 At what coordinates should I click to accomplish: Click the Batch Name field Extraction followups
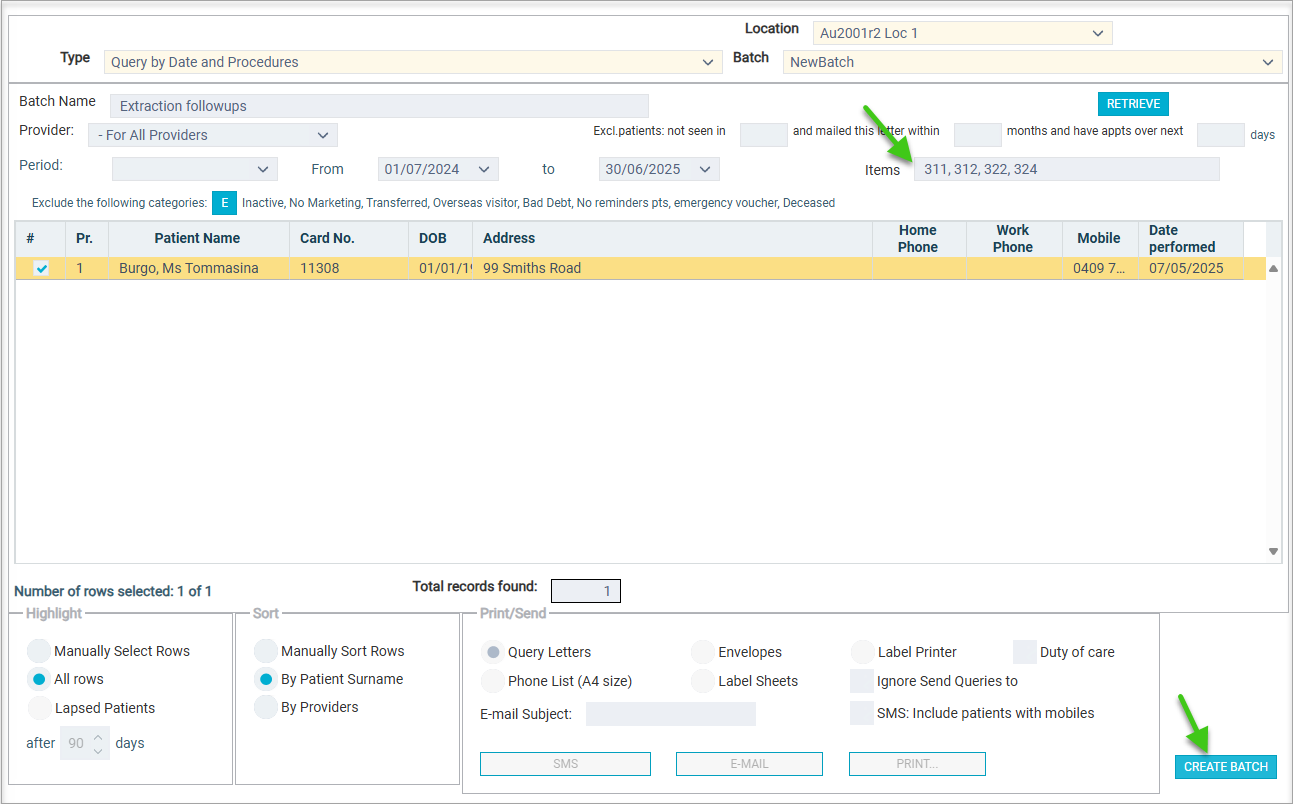(378, 106)
